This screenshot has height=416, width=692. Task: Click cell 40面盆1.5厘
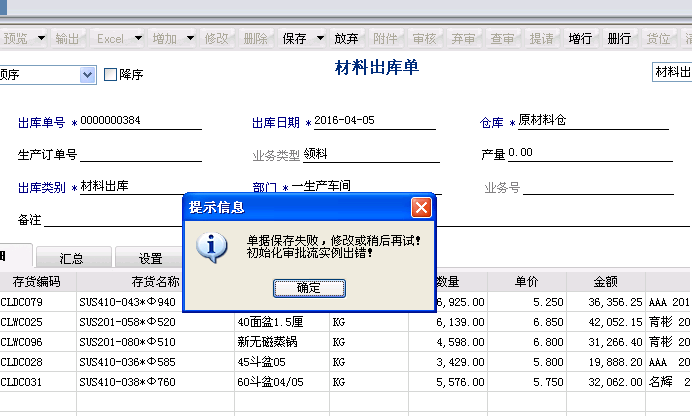click(282, 322)
